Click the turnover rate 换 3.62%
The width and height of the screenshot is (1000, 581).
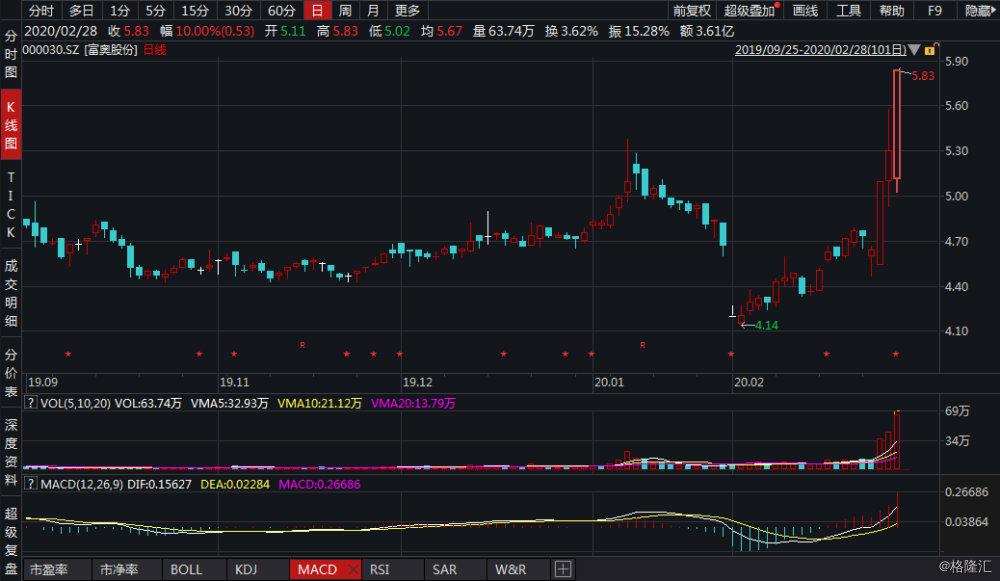coord(571,31)
